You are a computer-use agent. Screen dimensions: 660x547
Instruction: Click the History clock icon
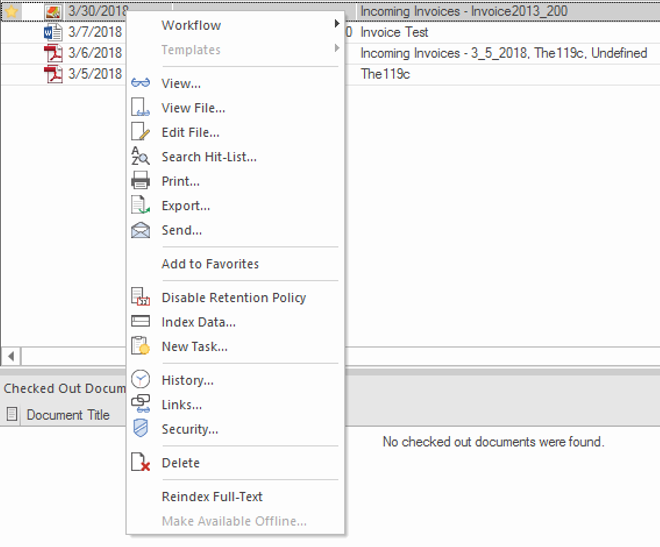point(140,379)
